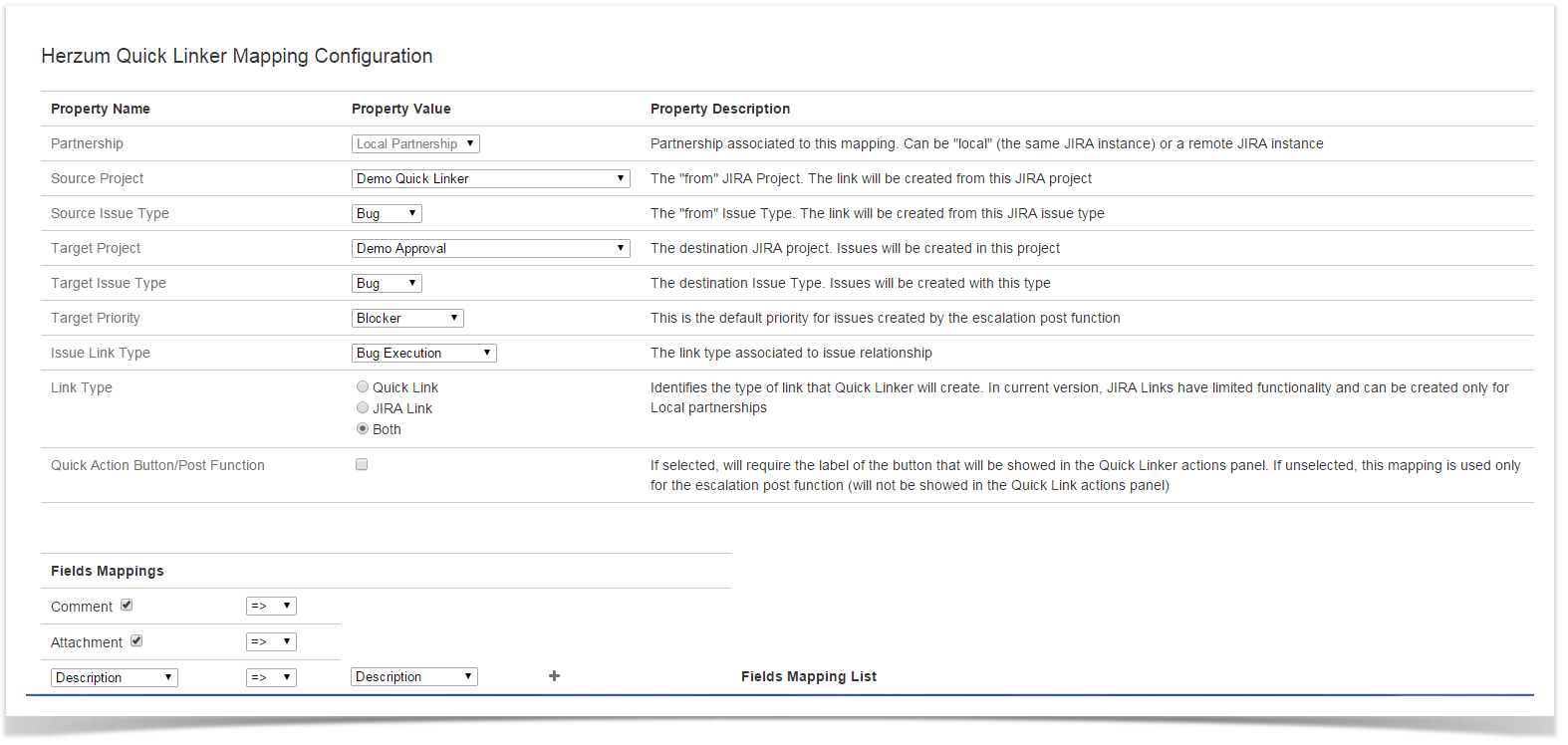Open the Target Project Demo Approval dropdown

(490, 248)
